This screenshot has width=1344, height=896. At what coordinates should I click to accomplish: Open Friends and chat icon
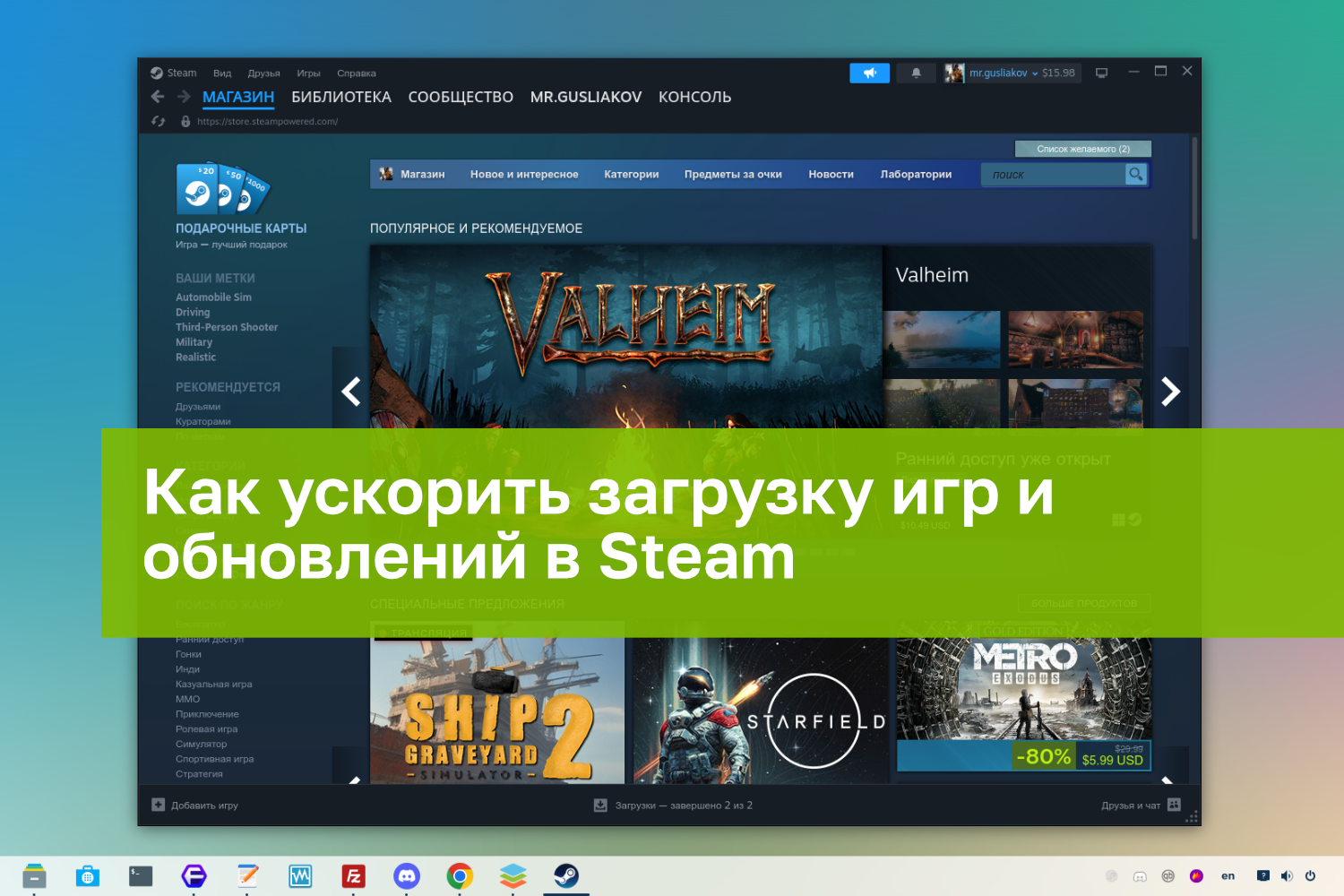point(1175,805)
